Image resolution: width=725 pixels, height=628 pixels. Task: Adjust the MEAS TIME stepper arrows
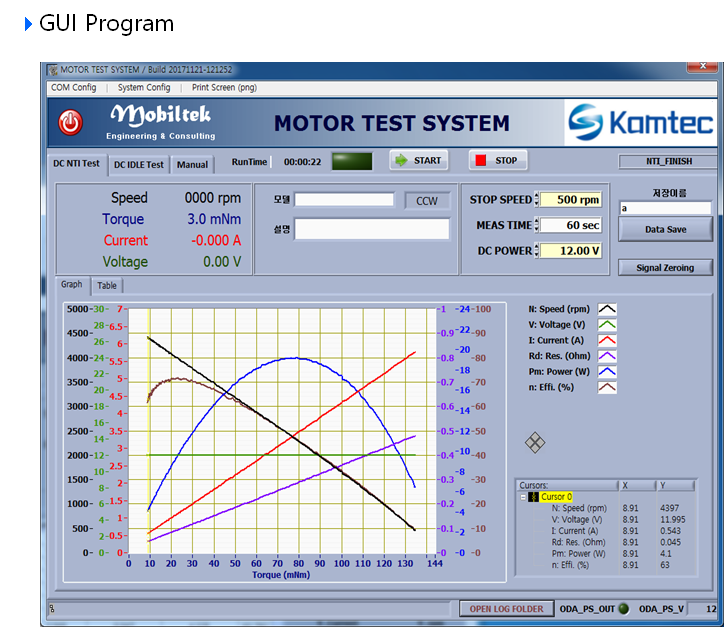pyautogui.click(x=536, y=225)
